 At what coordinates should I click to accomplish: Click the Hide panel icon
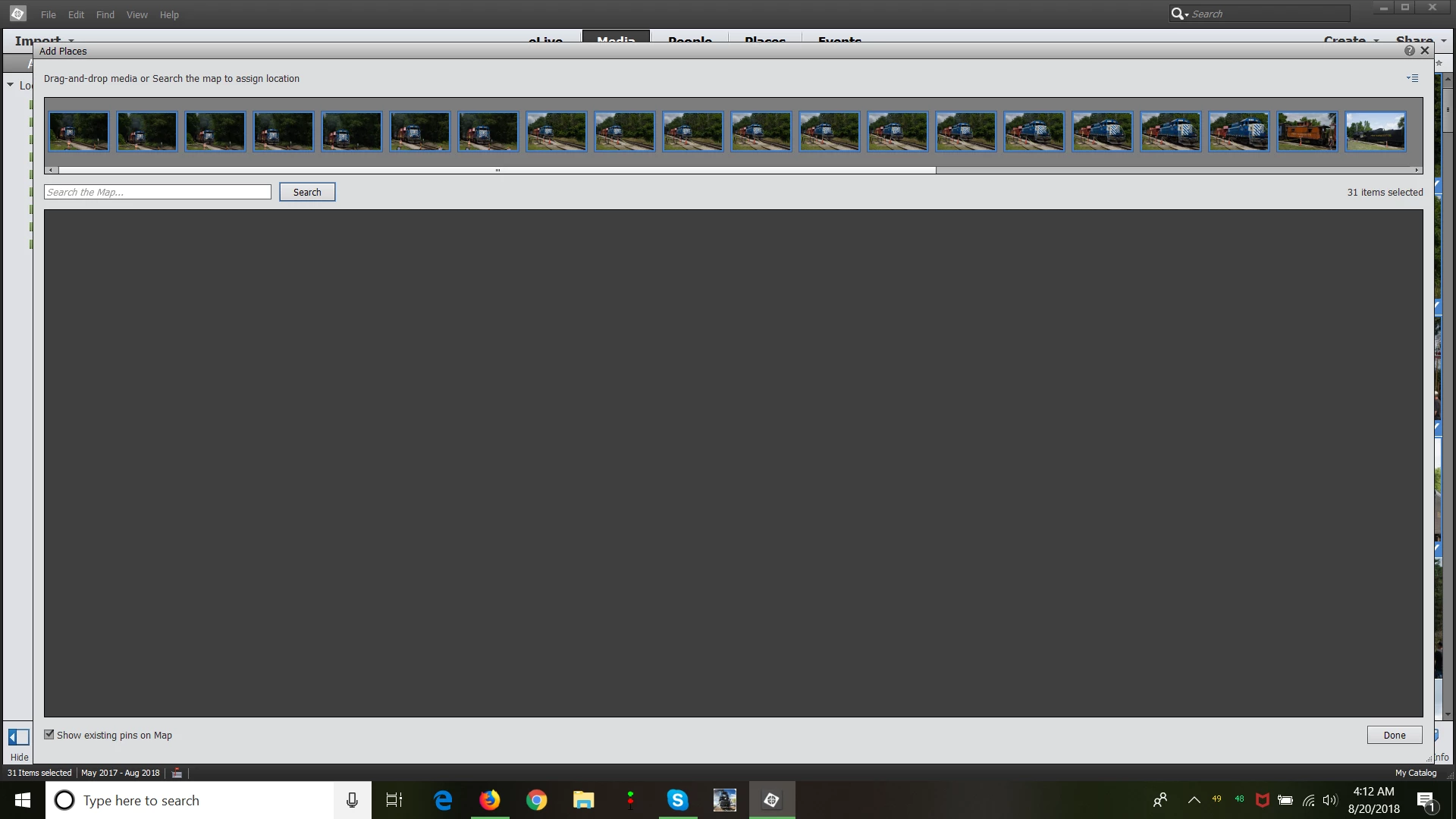point(19,737)
